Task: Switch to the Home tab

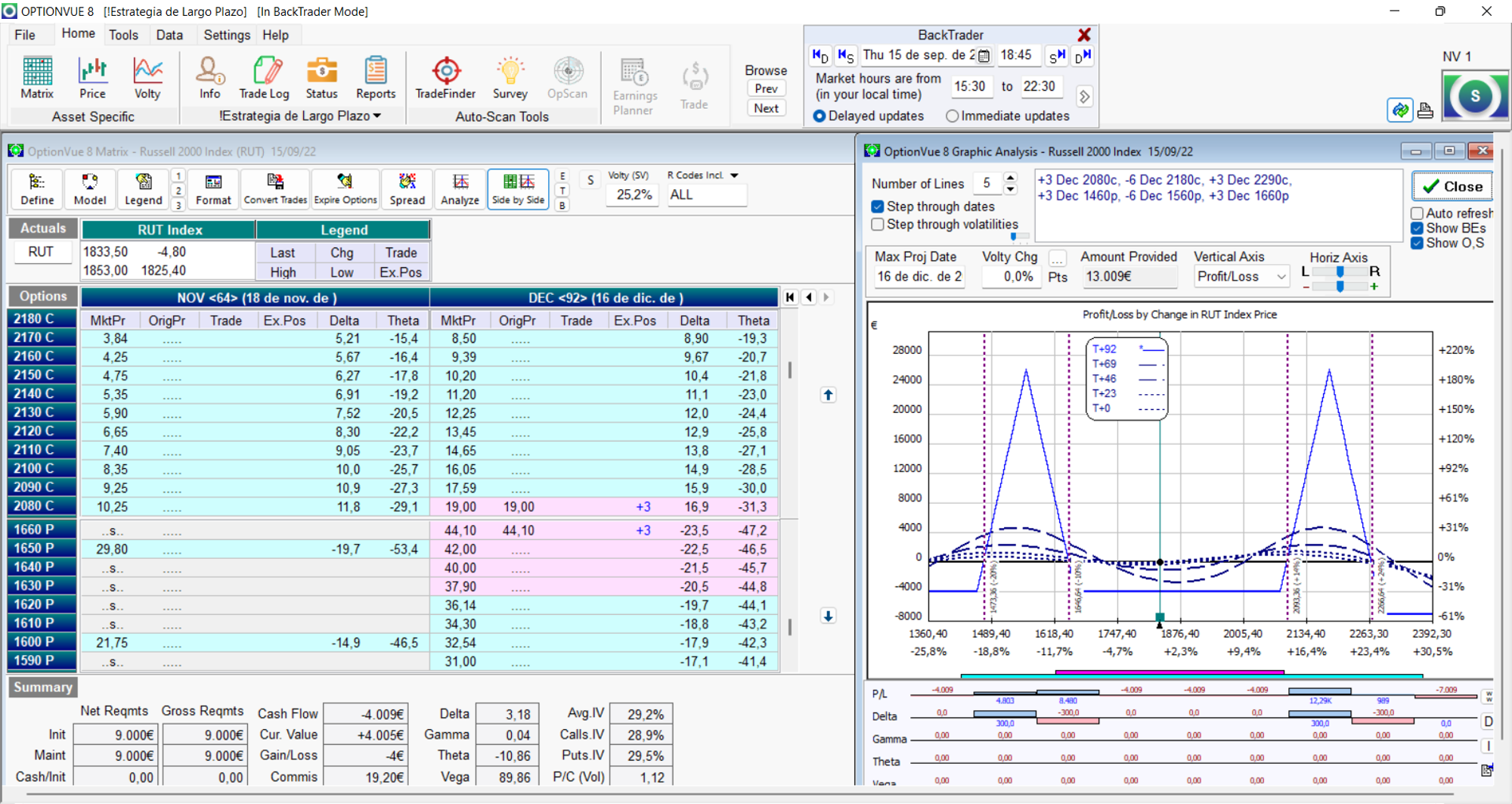Action: [x=78, y=34]
